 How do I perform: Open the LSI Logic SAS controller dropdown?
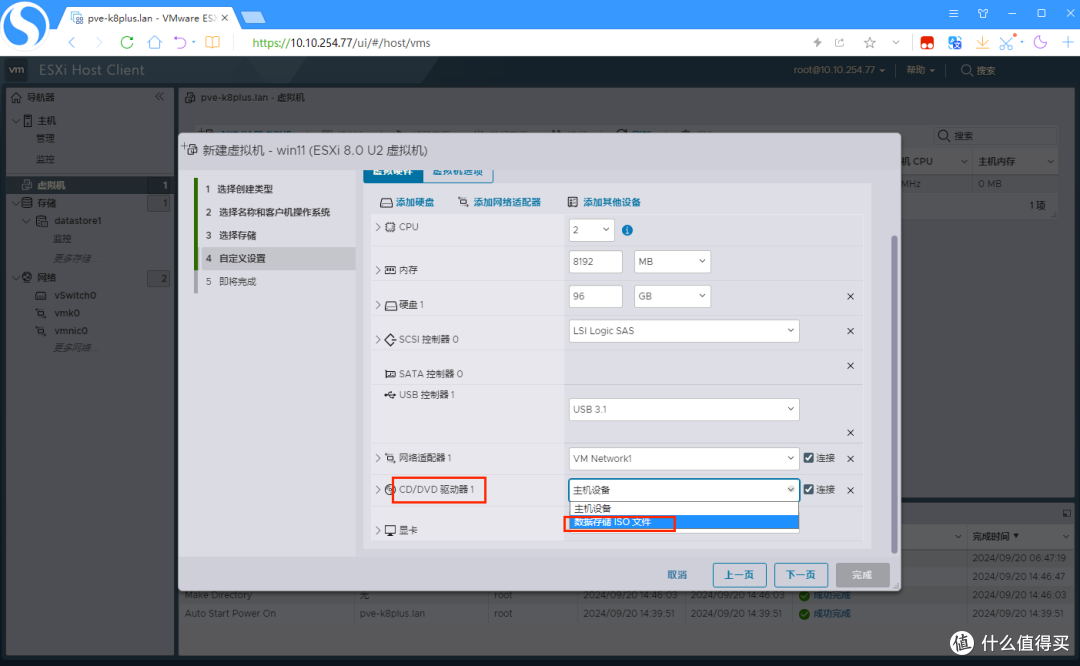pos(683,331)
